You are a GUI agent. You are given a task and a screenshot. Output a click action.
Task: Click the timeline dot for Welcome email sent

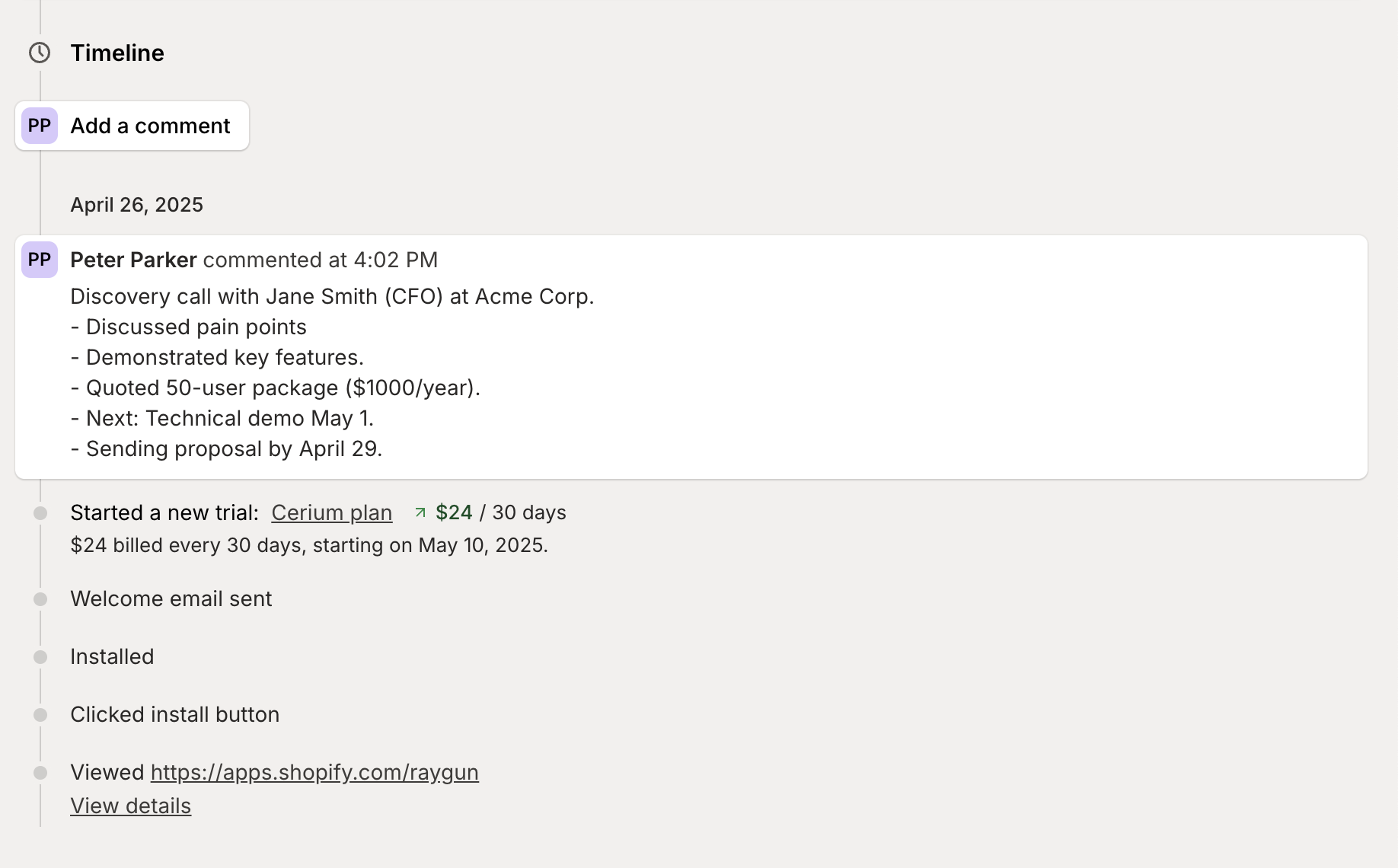pos(41,599)
